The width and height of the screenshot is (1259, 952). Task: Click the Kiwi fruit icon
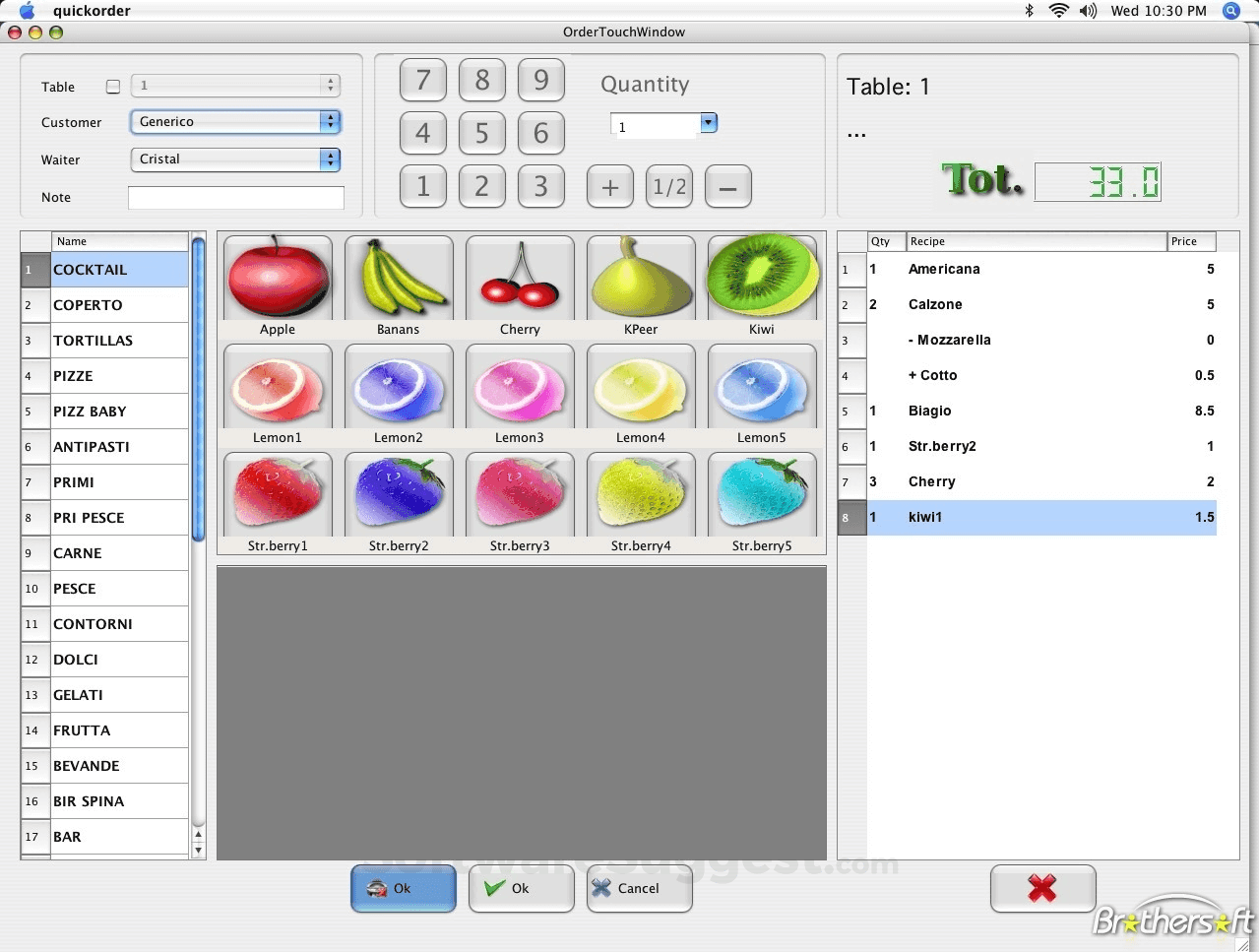[x=762, y=277]
